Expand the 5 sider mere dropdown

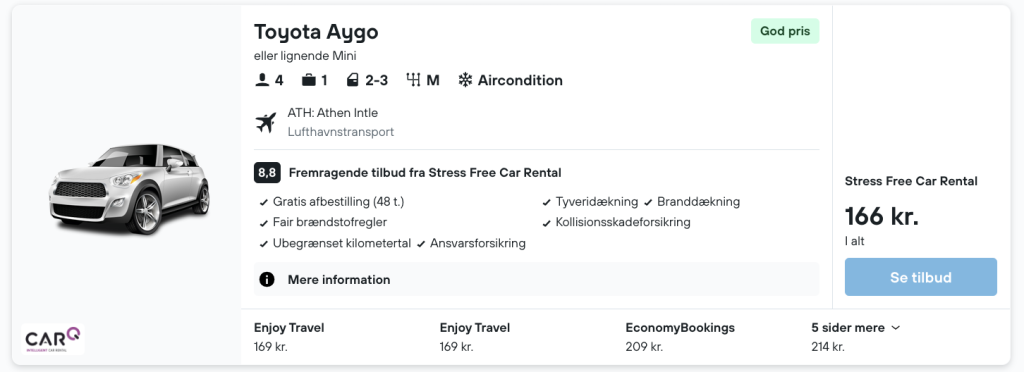(856, 328)
